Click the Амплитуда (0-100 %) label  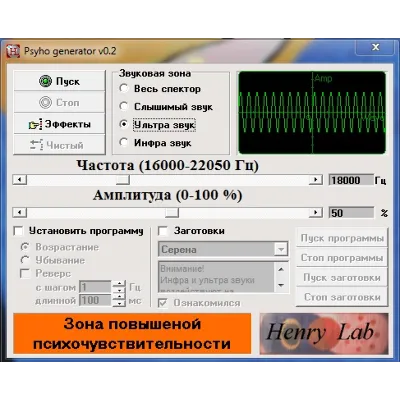click(167, 195)
